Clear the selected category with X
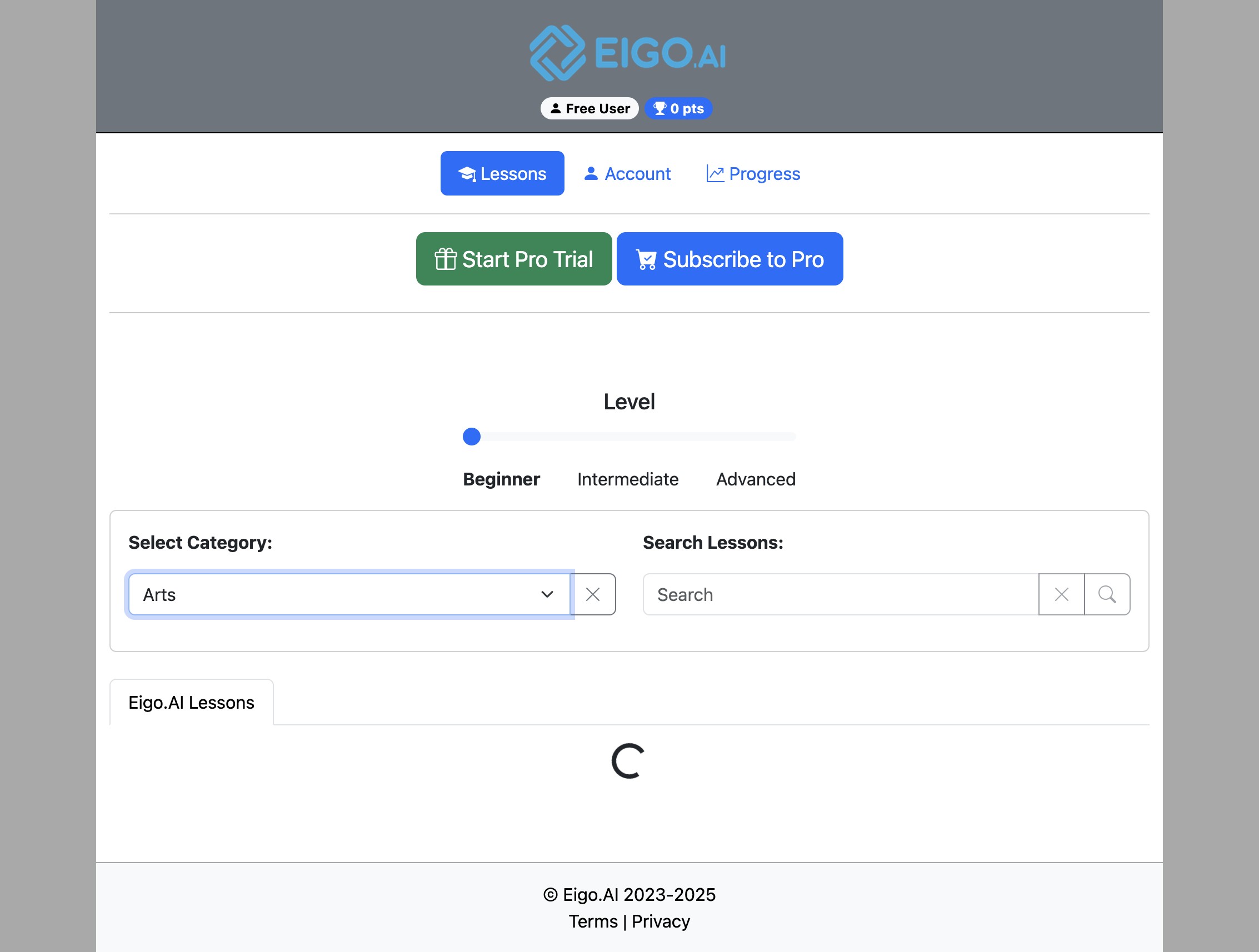Screen dimensions: 1259x952 pyautogui.click(x=593, y=595)
